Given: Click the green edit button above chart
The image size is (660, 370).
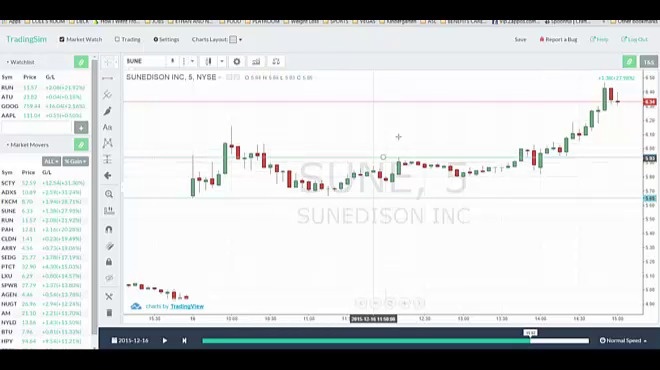Looking at the screenshot, I should point(629,62).
